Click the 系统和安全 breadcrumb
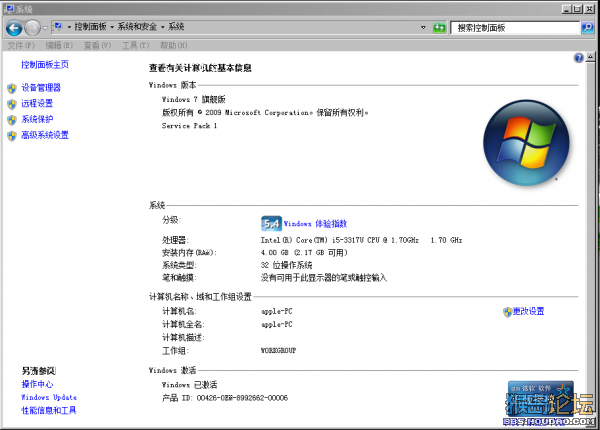The height and width of the screenshot is (430, 600). (137, 26)
